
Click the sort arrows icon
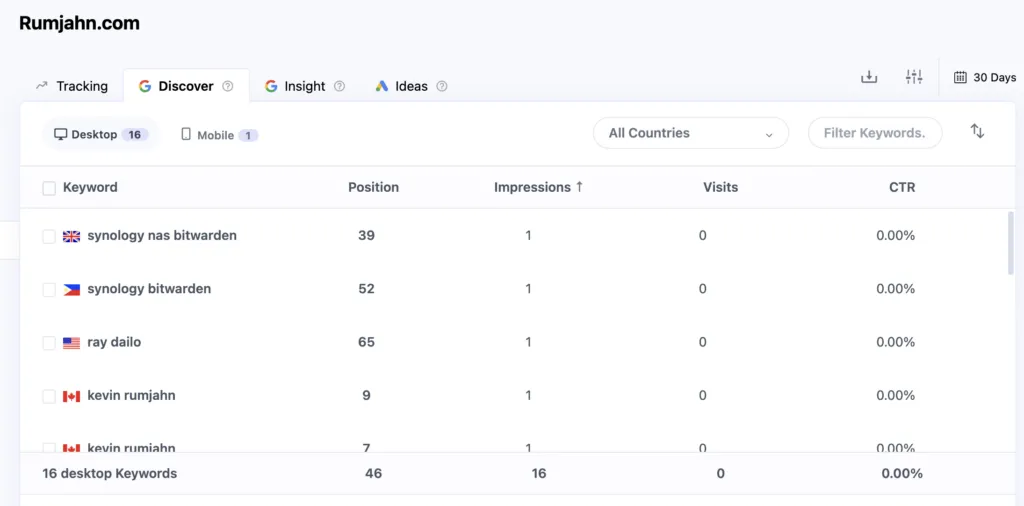click(977, 132)
